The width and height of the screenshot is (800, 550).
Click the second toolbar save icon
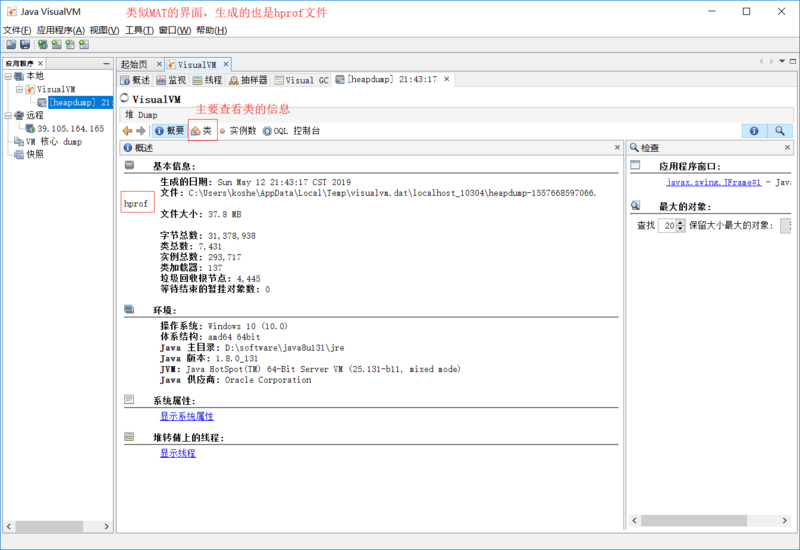(24, 44)
